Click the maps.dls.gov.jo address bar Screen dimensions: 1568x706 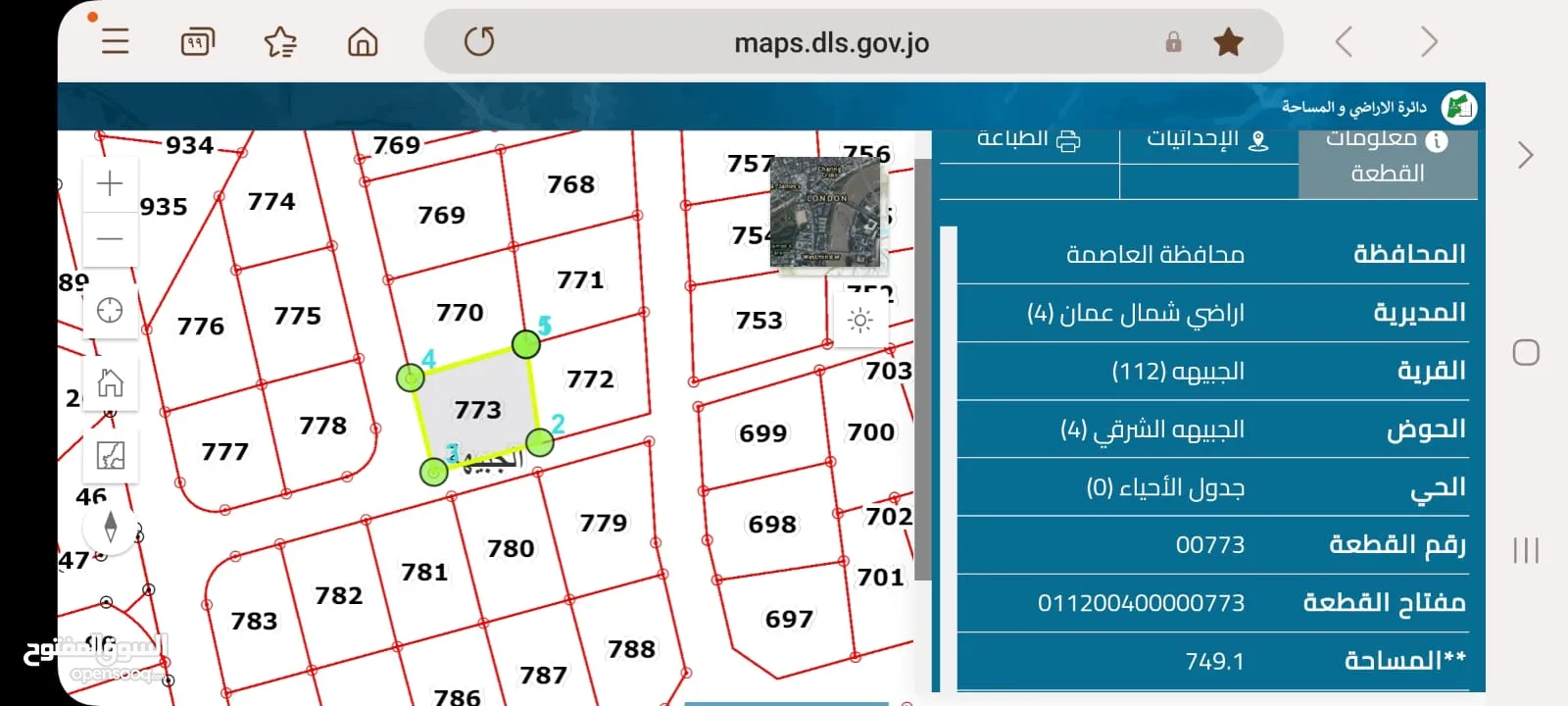(x=831, y=42)
